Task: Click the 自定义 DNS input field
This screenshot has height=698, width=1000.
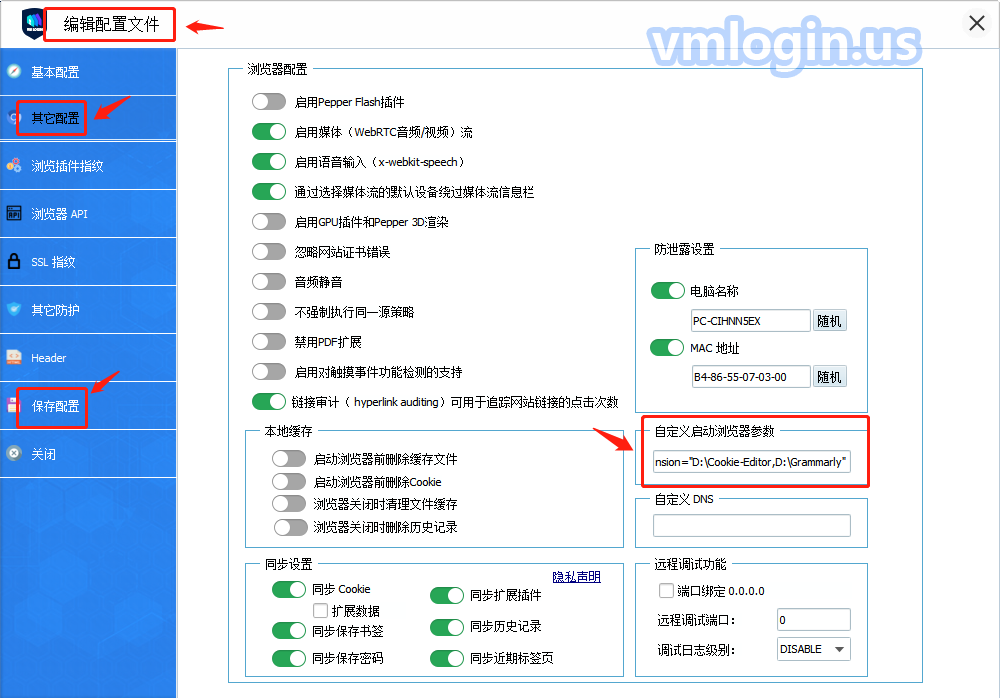Action: coord(751,526)
